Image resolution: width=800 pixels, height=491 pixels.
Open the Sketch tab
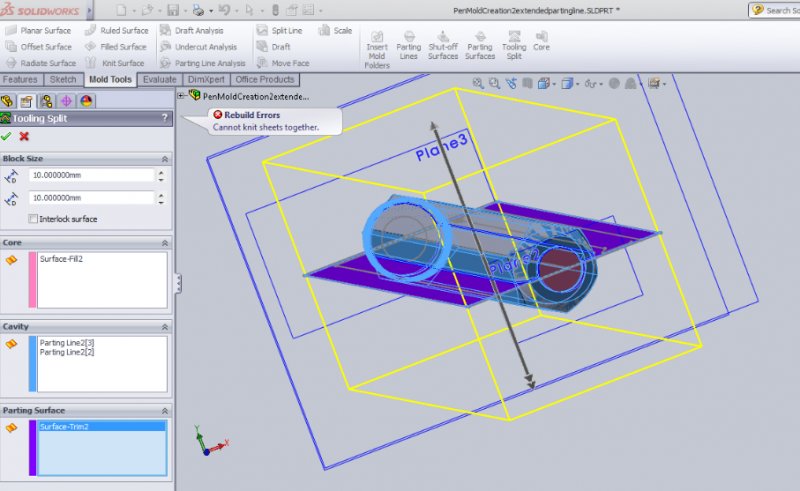tap(63, 80)
